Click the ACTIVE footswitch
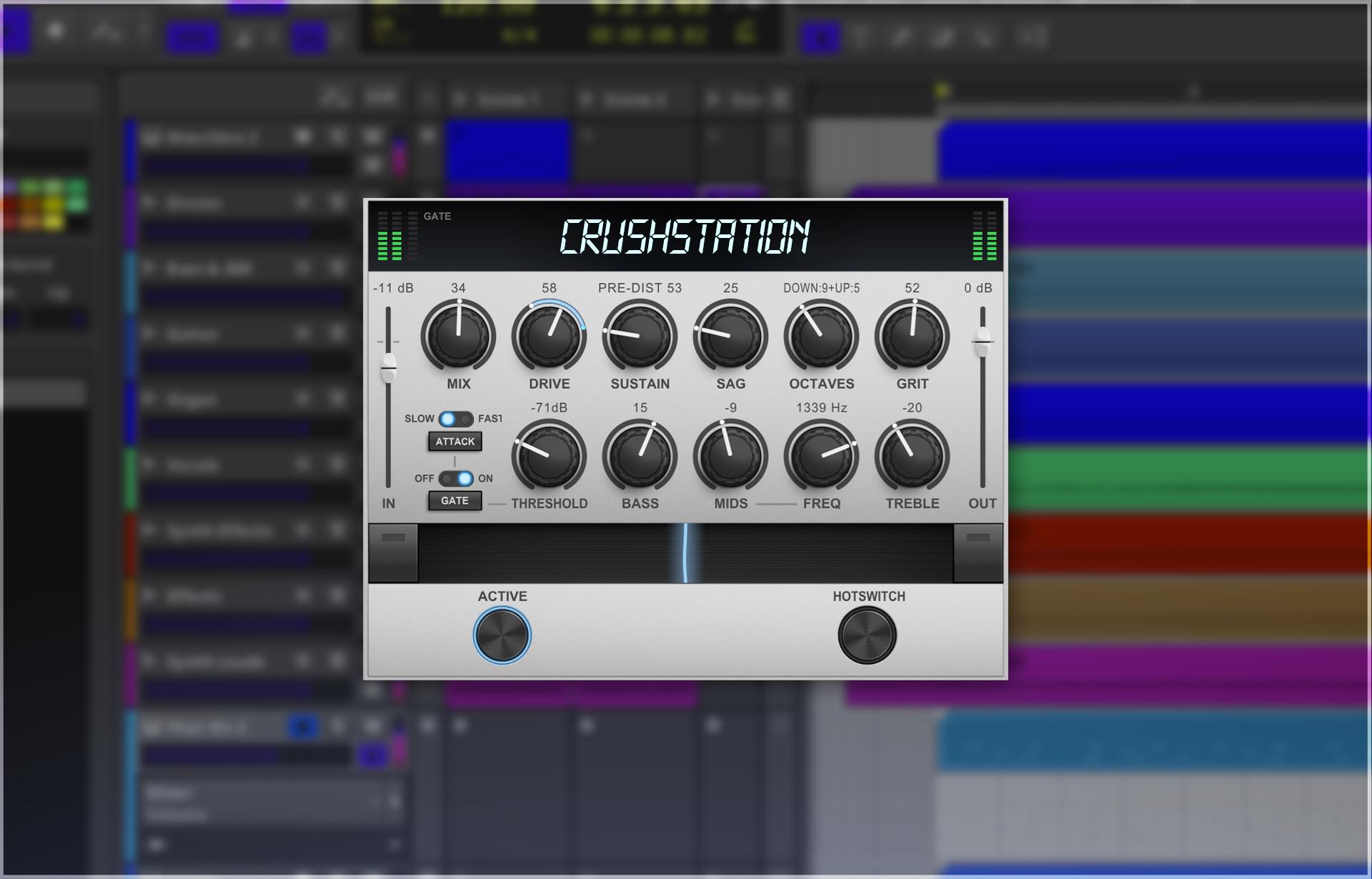The image size is (1372, 879). [502, 635]
